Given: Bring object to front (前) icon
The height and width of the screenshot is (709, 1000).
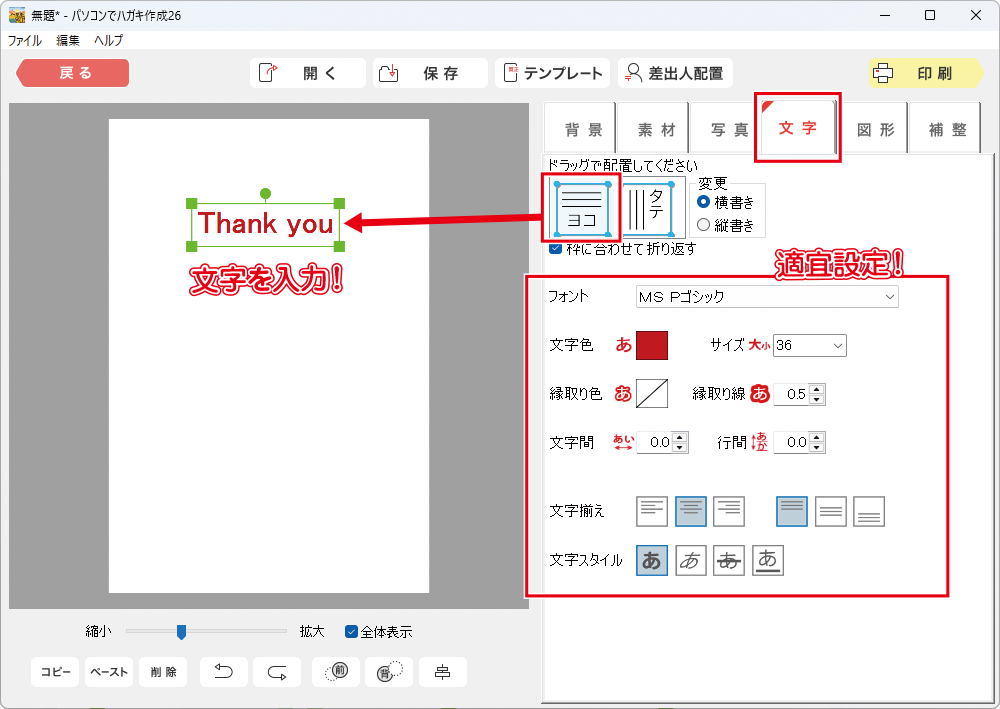Looking at the screenshot, I should click(336, 672).
